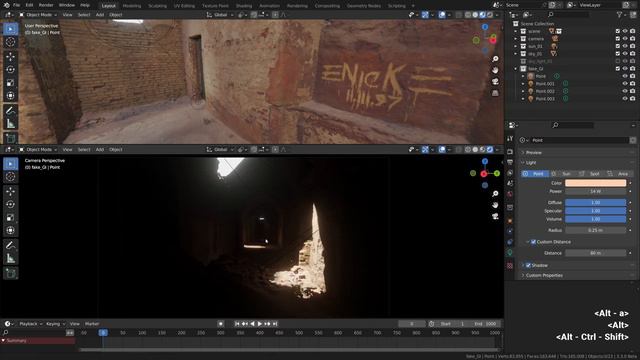Open the outliner filter funnel
Screen dimensions: 640x360
pos(620,15)
